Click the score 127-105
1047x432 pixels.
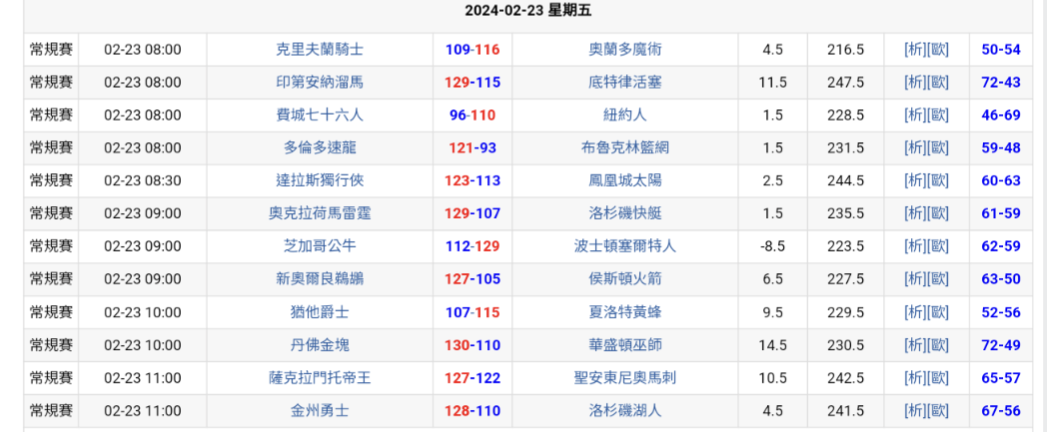[473, 278]
